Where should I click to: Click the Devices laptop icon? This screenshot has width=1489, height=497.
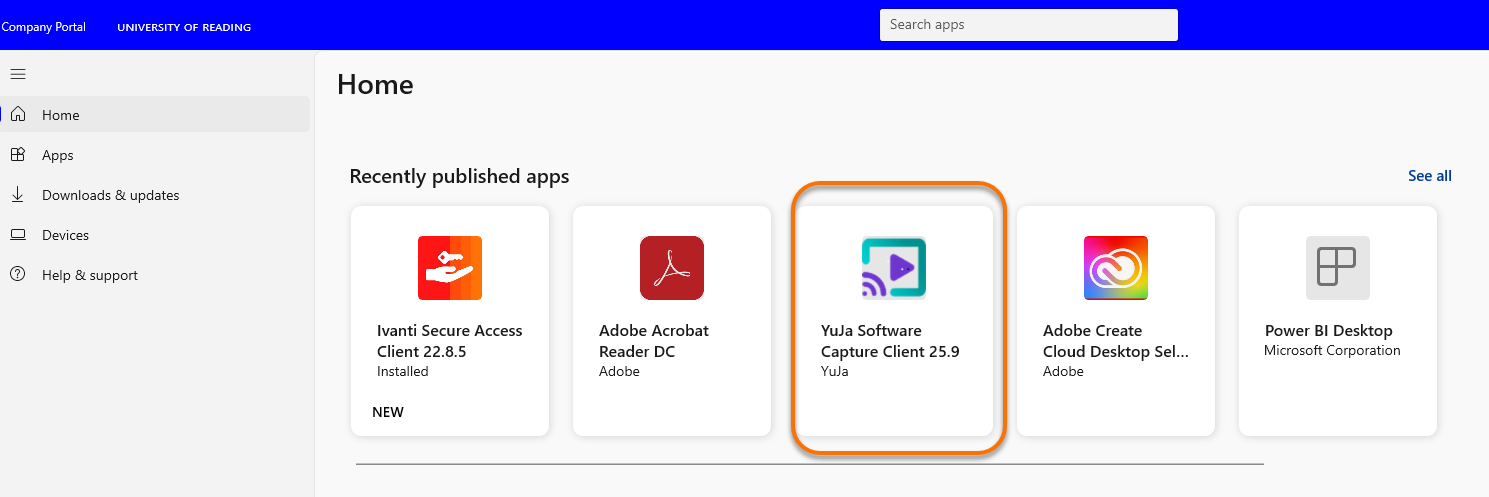(18, 235)
